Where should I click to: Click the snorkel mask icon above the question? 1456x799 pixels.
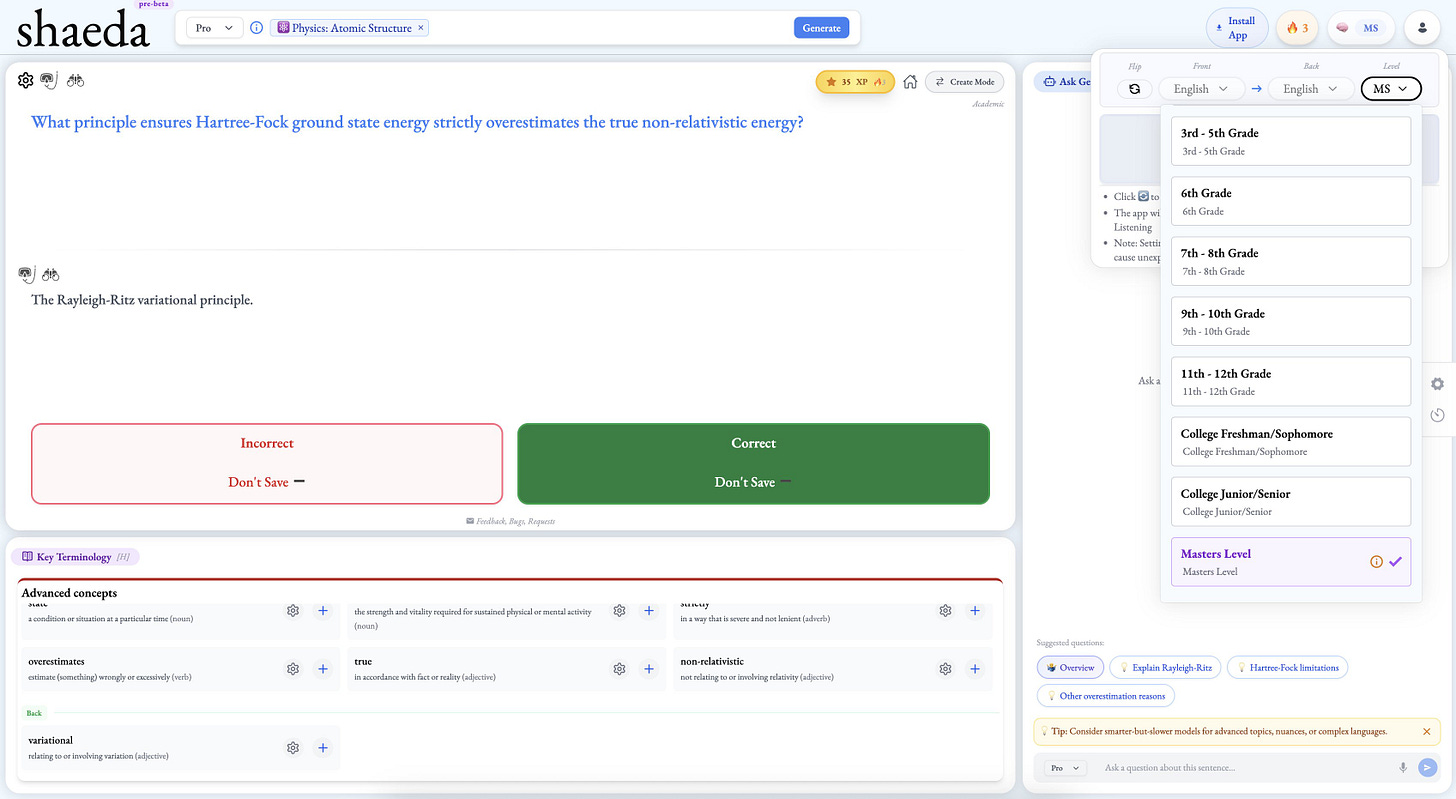tap(48, 81)
